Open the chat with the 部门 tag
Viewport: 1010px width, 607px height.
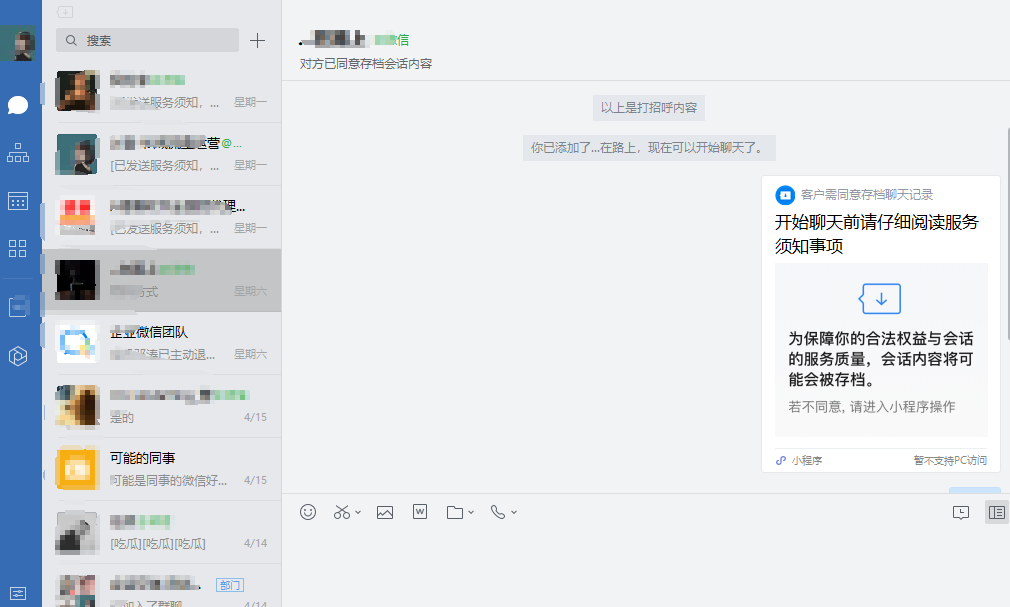(x=162, y=586)
